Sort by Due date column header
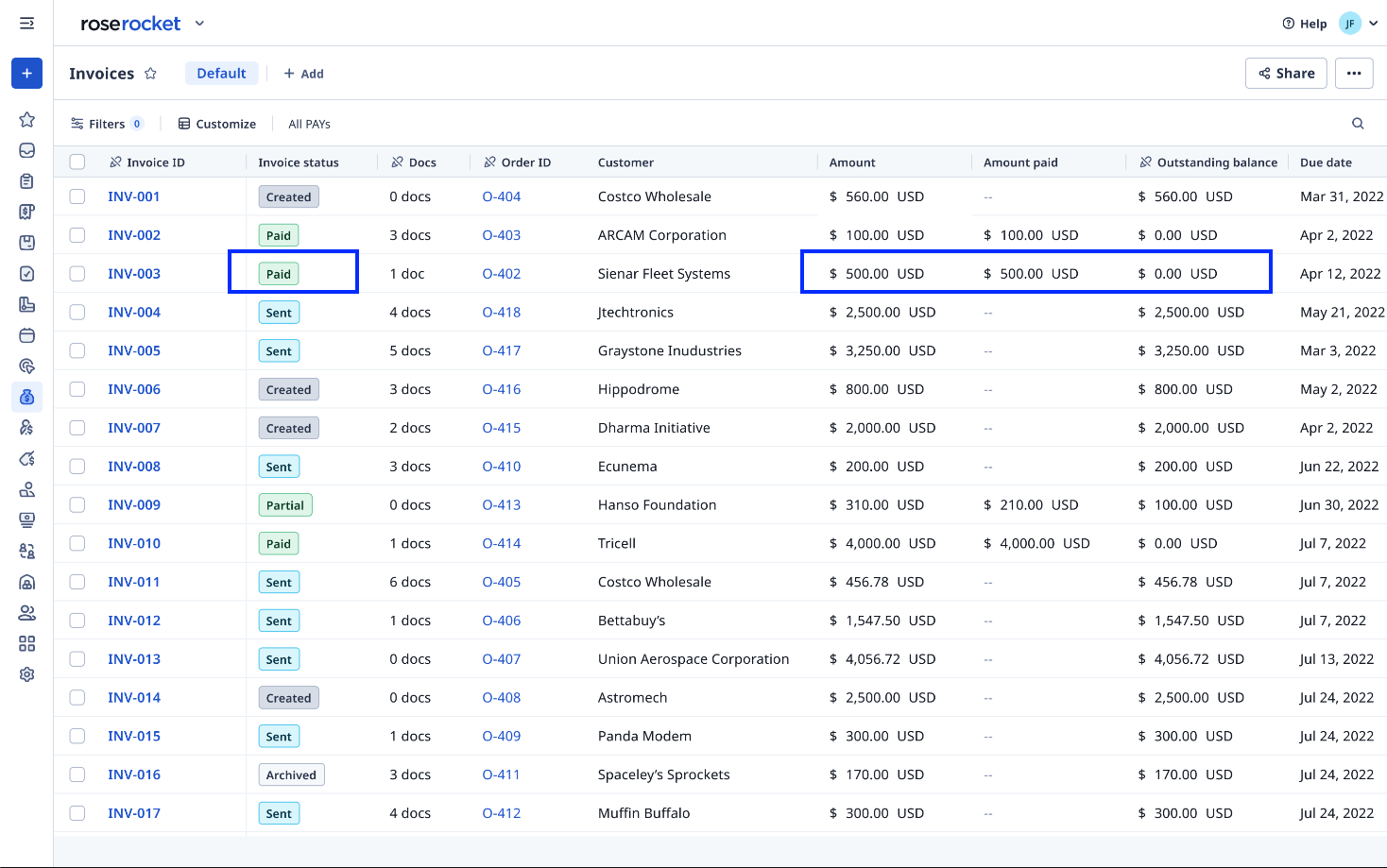1387x868 pixels. 1326,162
